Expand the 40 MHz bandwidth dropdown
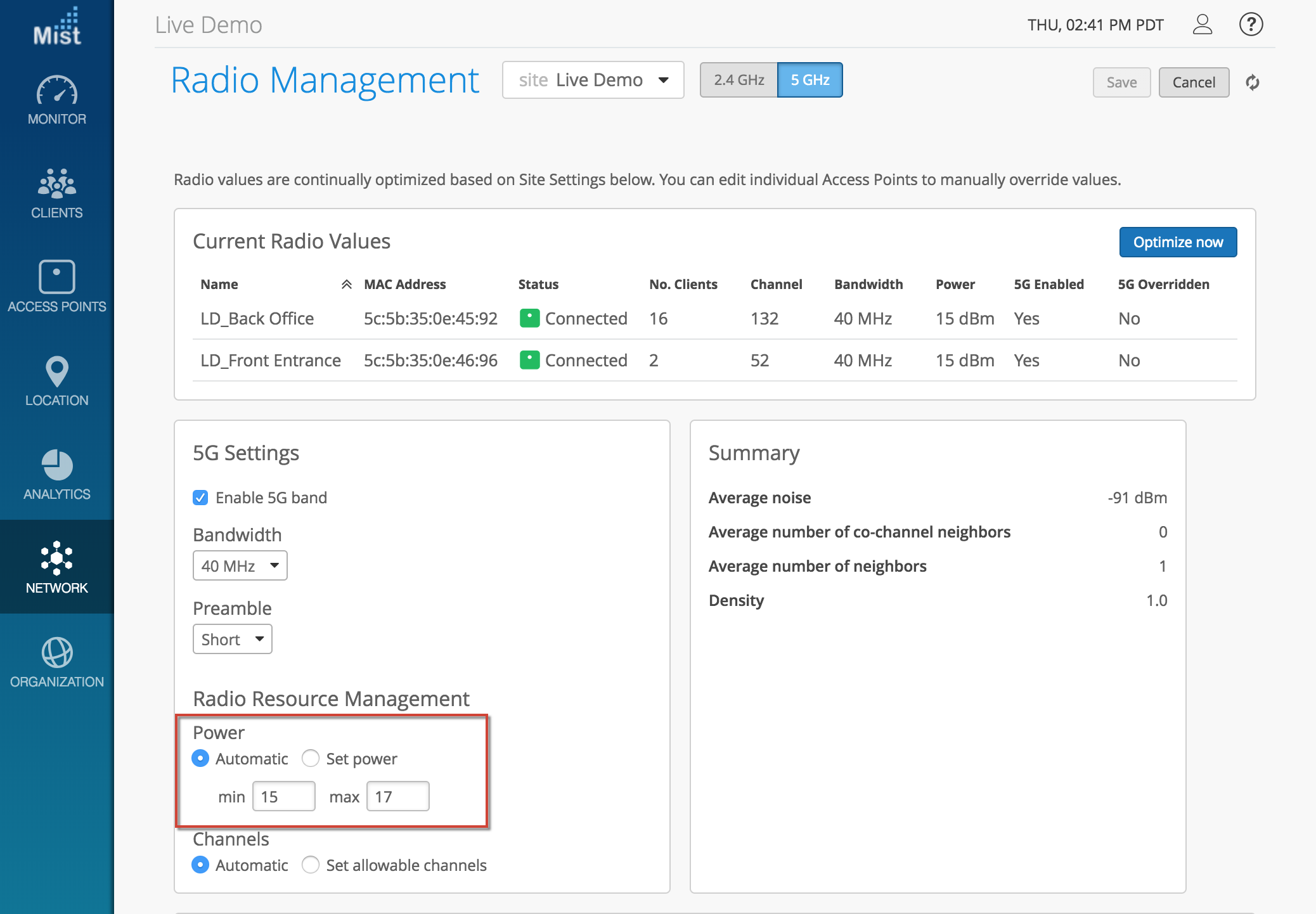Viewport: 1316px width, 914px height. [x=240, y=565]
